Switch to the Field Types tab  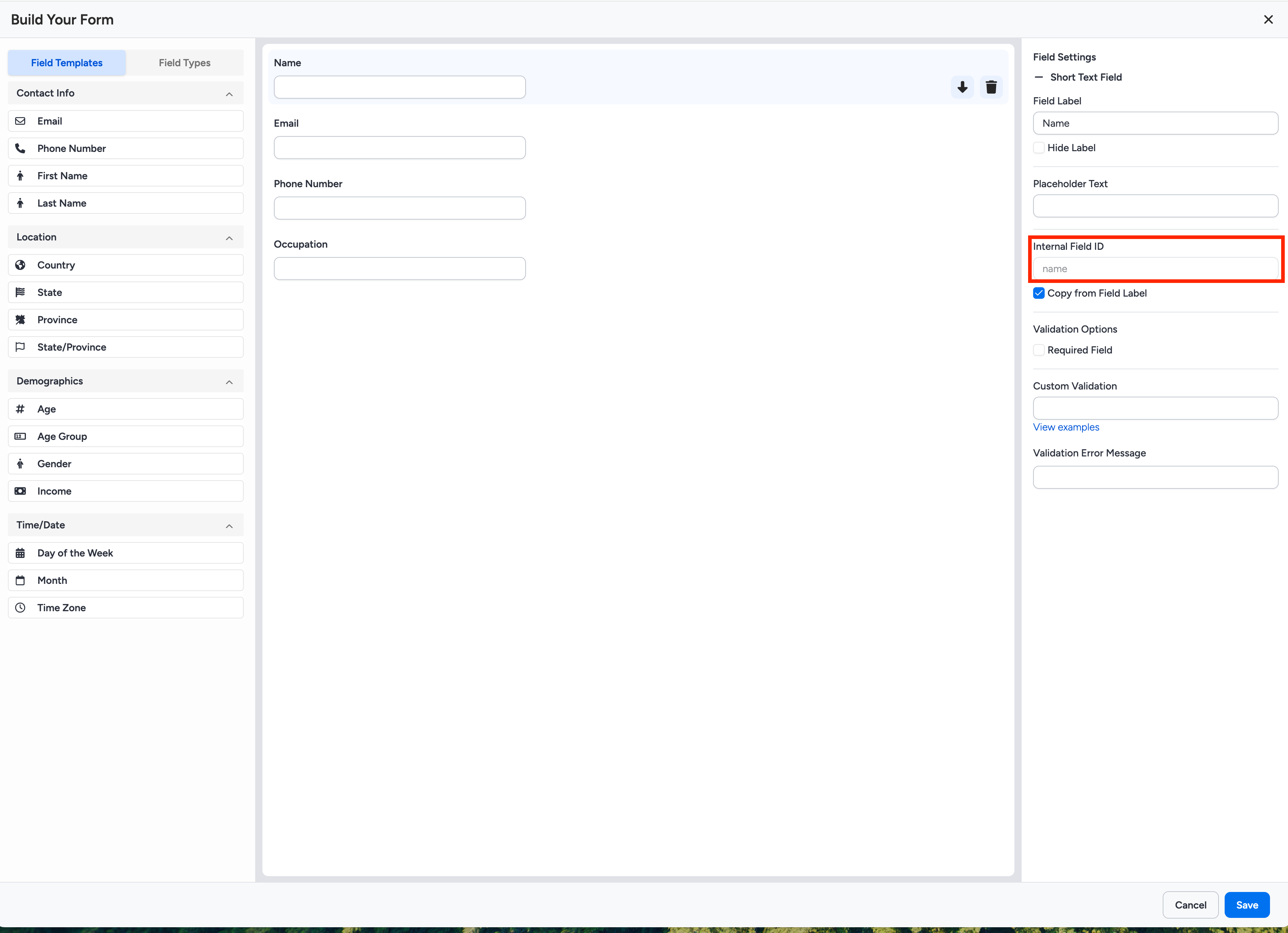pyautogui.click(x=185, y=63)
